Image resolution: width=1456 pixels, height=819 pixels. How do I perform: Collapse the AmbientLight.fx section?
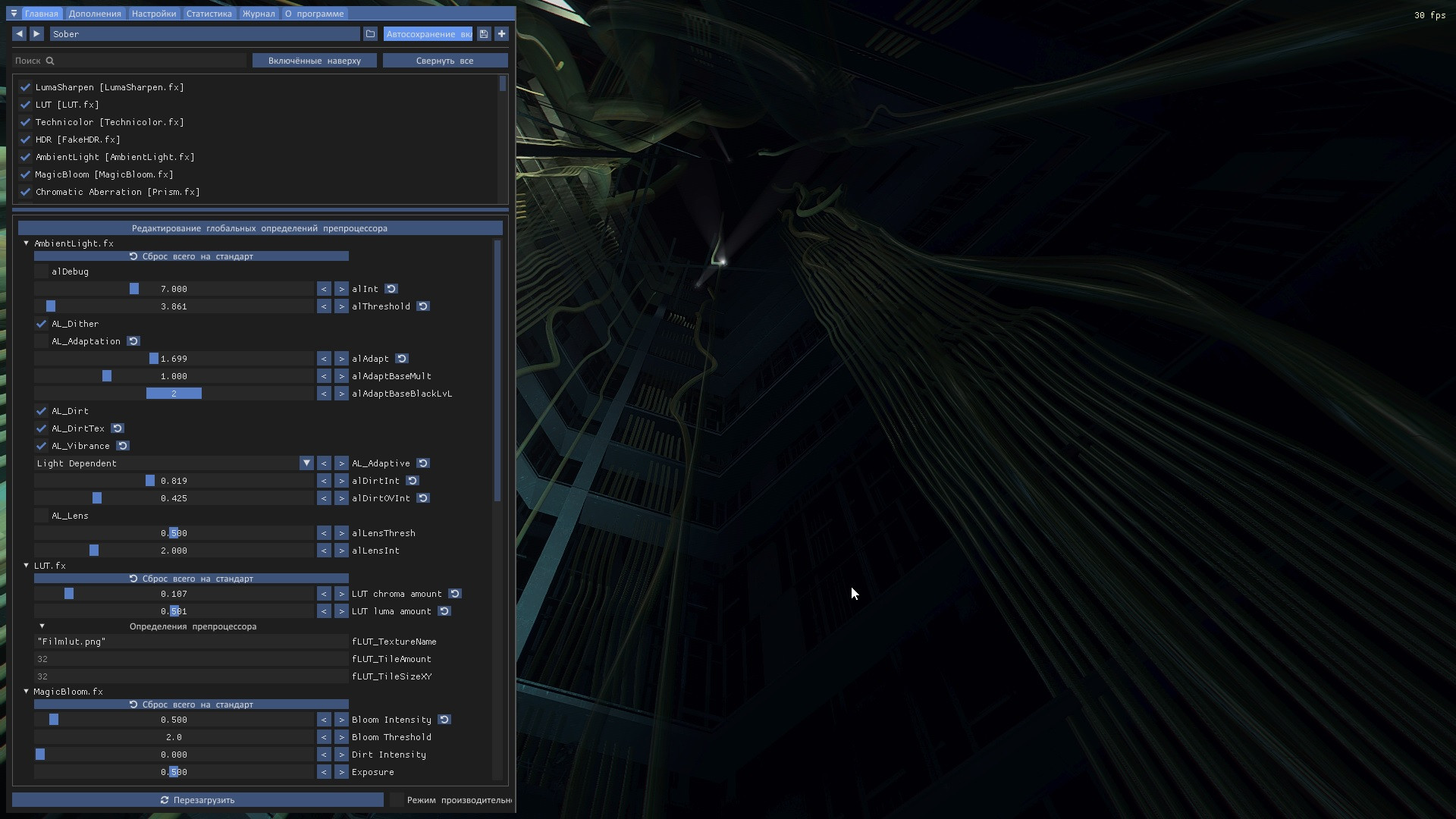[25, 243]
